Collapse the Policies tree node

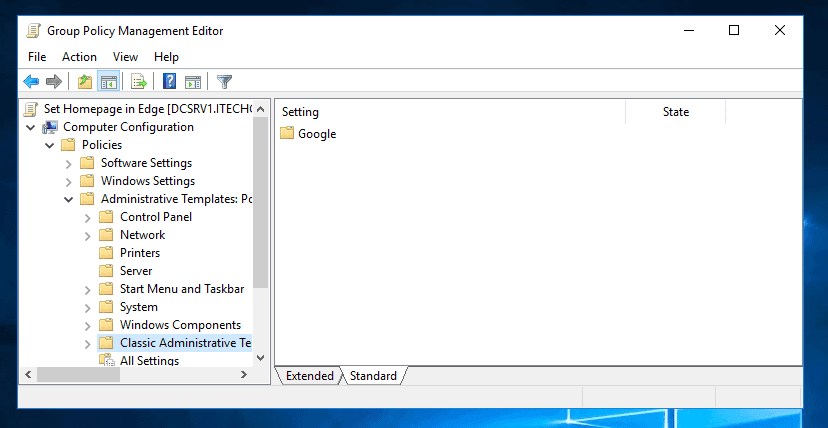click(x=50, y=145)
